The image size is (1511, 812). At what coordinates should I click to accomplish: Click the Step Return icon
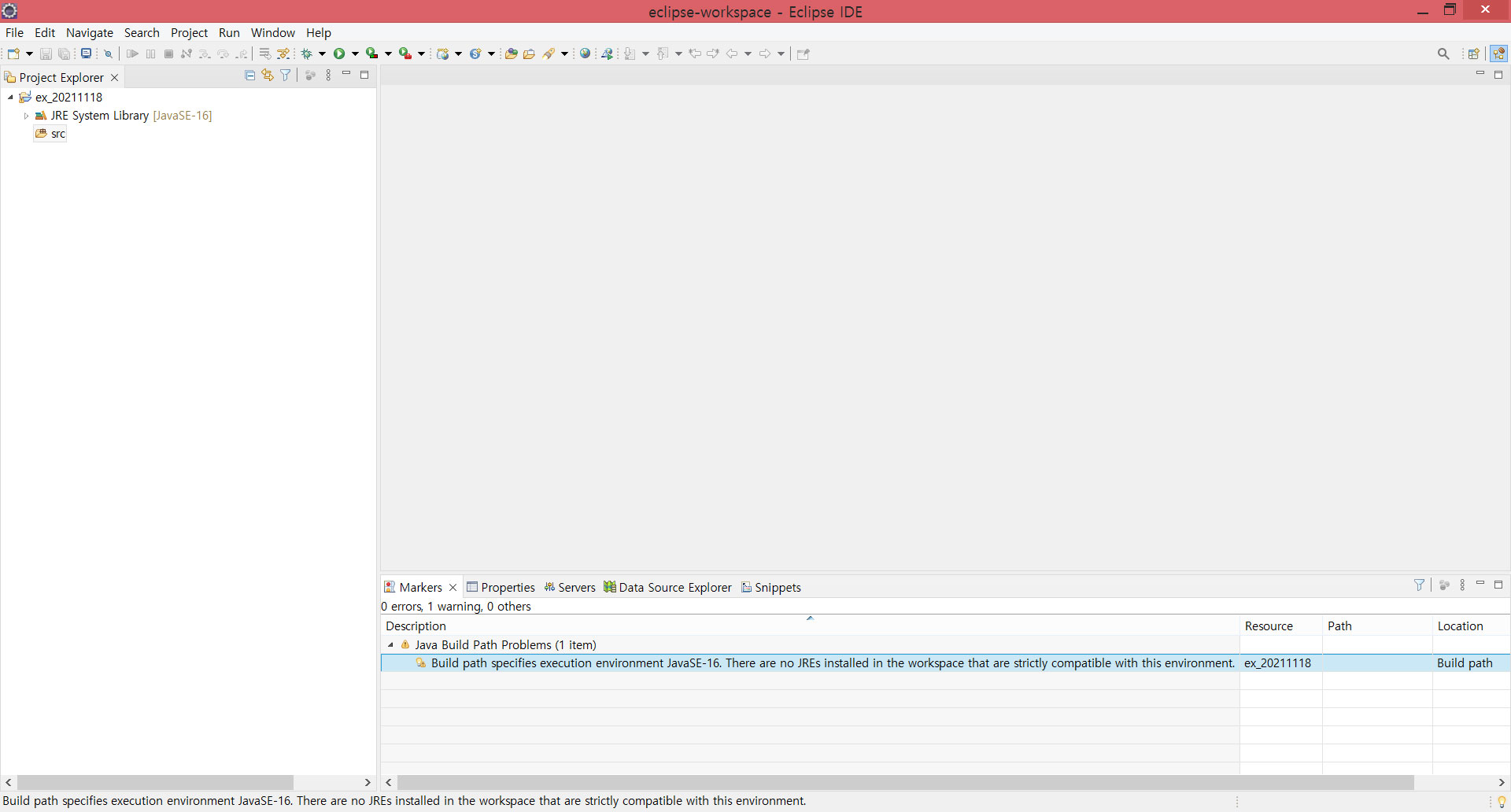(242, 54)
